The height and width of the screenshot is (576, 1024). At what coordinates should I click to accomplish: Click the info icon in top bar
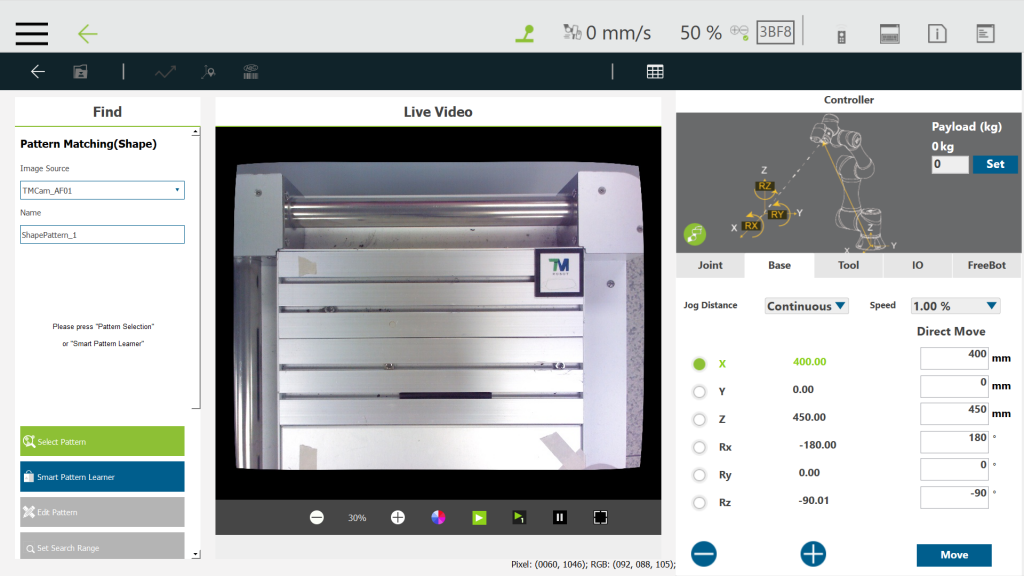point(937,34)
